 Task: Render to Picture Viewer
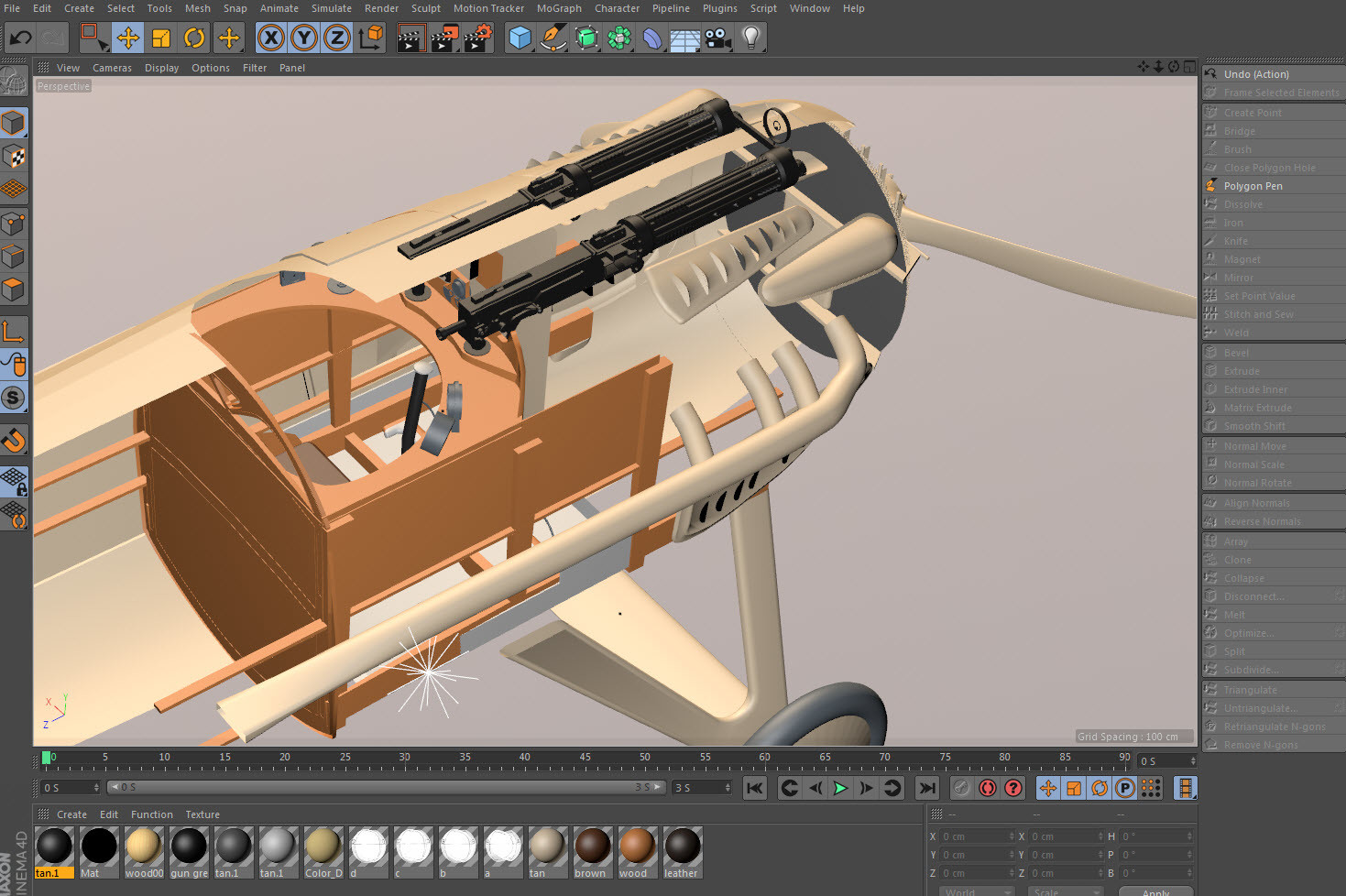[444, 38]
